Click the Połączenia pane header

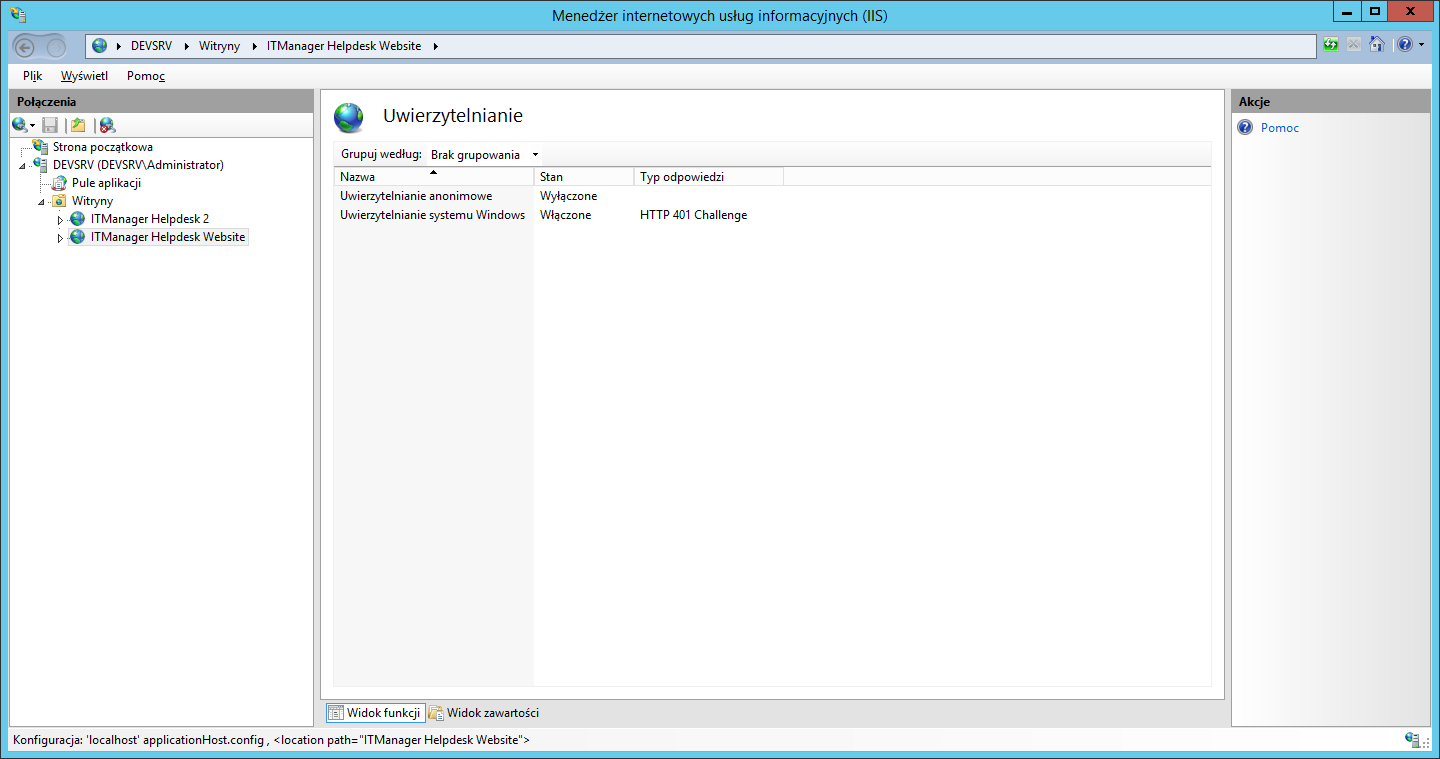pyautogui.click(x=162, y=101)
